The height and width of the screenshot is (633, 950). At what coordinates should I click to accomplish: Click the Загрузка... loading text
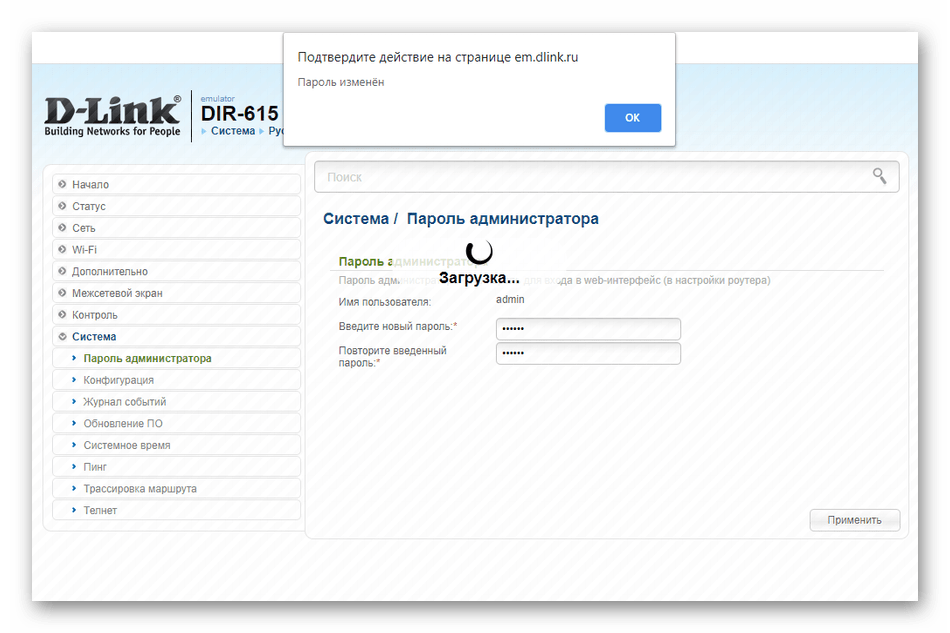pos(479,278)
